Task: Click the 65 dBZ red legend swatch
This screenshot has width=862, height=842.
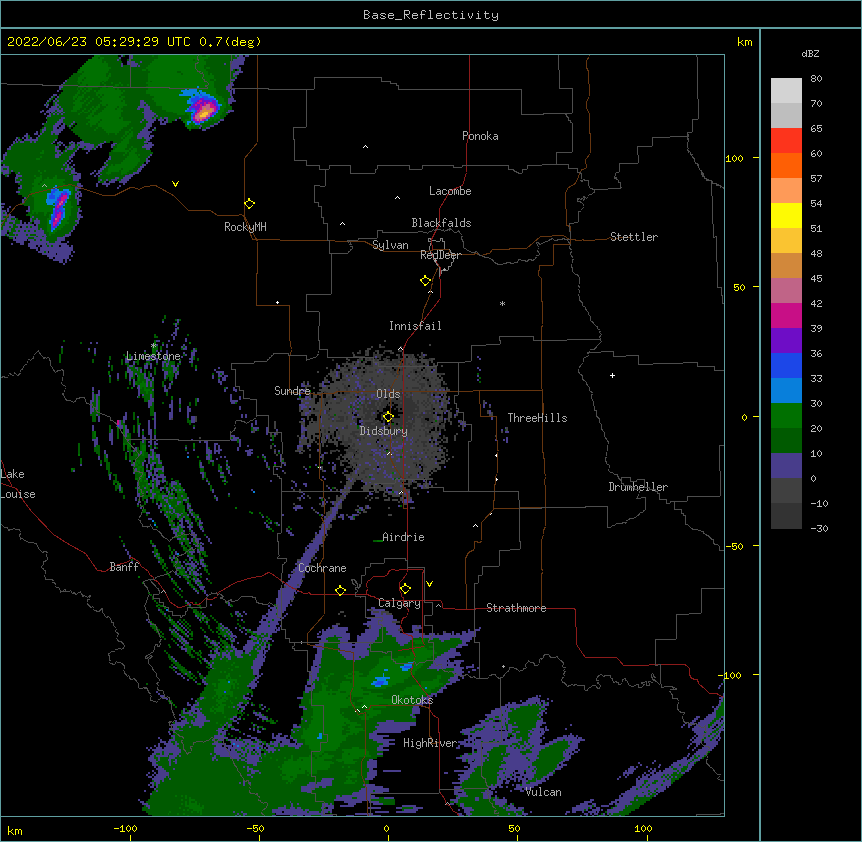Action: [x=786, y=141]
